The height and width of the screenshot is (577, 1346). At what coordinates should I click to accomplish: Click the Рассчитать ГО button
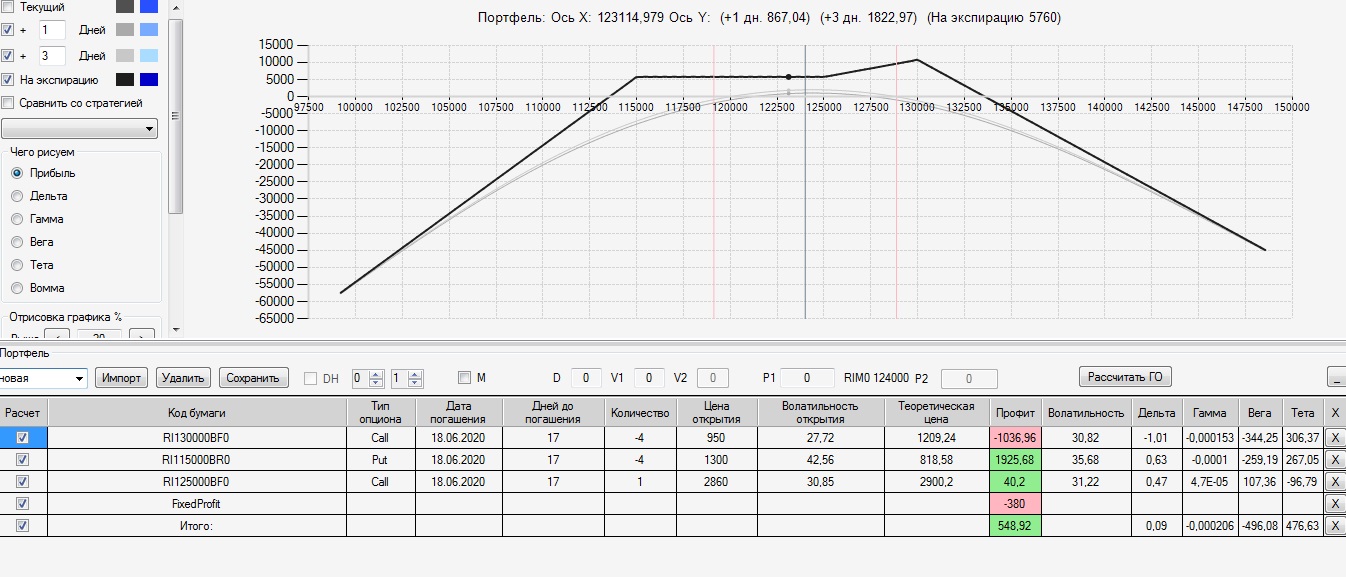(x=1125, y=376)
